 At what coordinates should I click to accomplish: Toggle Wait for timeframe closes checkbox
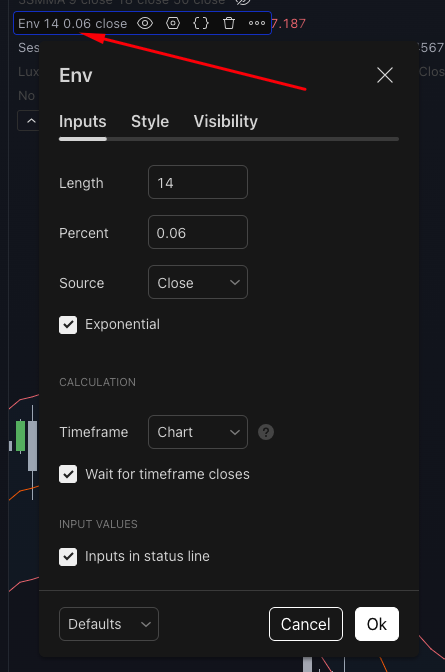point(68,474)
